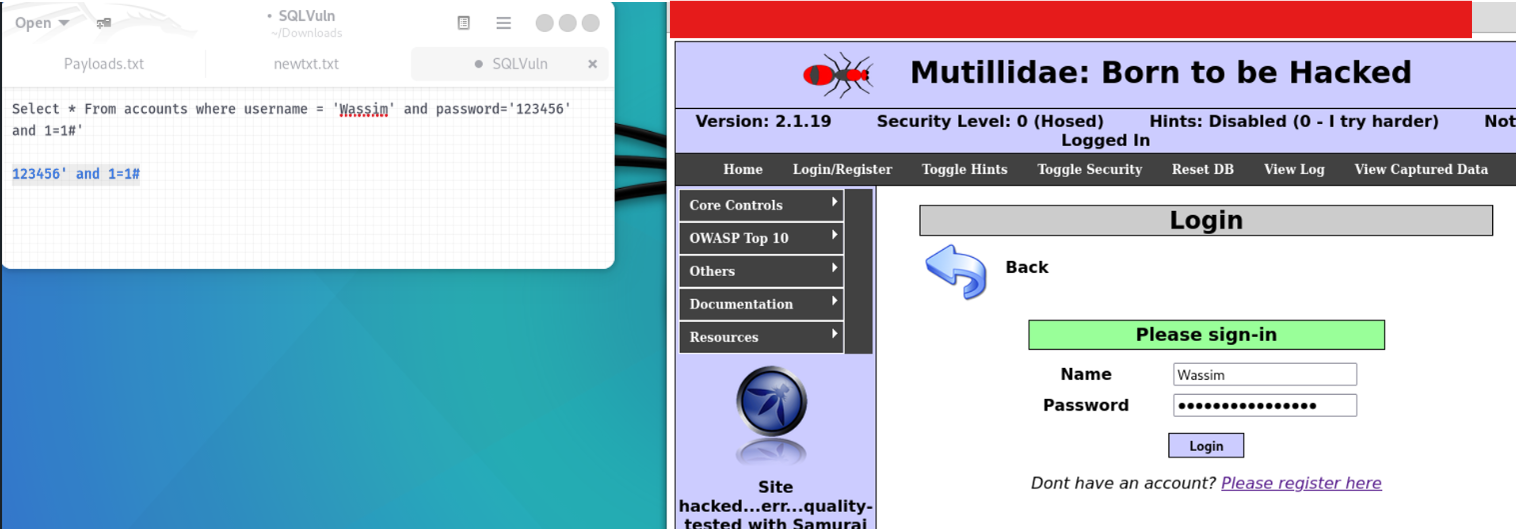Screen dimensions: 1516x529
Task: Open the hamburger menu in text editor
Action: (x=504, y=23)
